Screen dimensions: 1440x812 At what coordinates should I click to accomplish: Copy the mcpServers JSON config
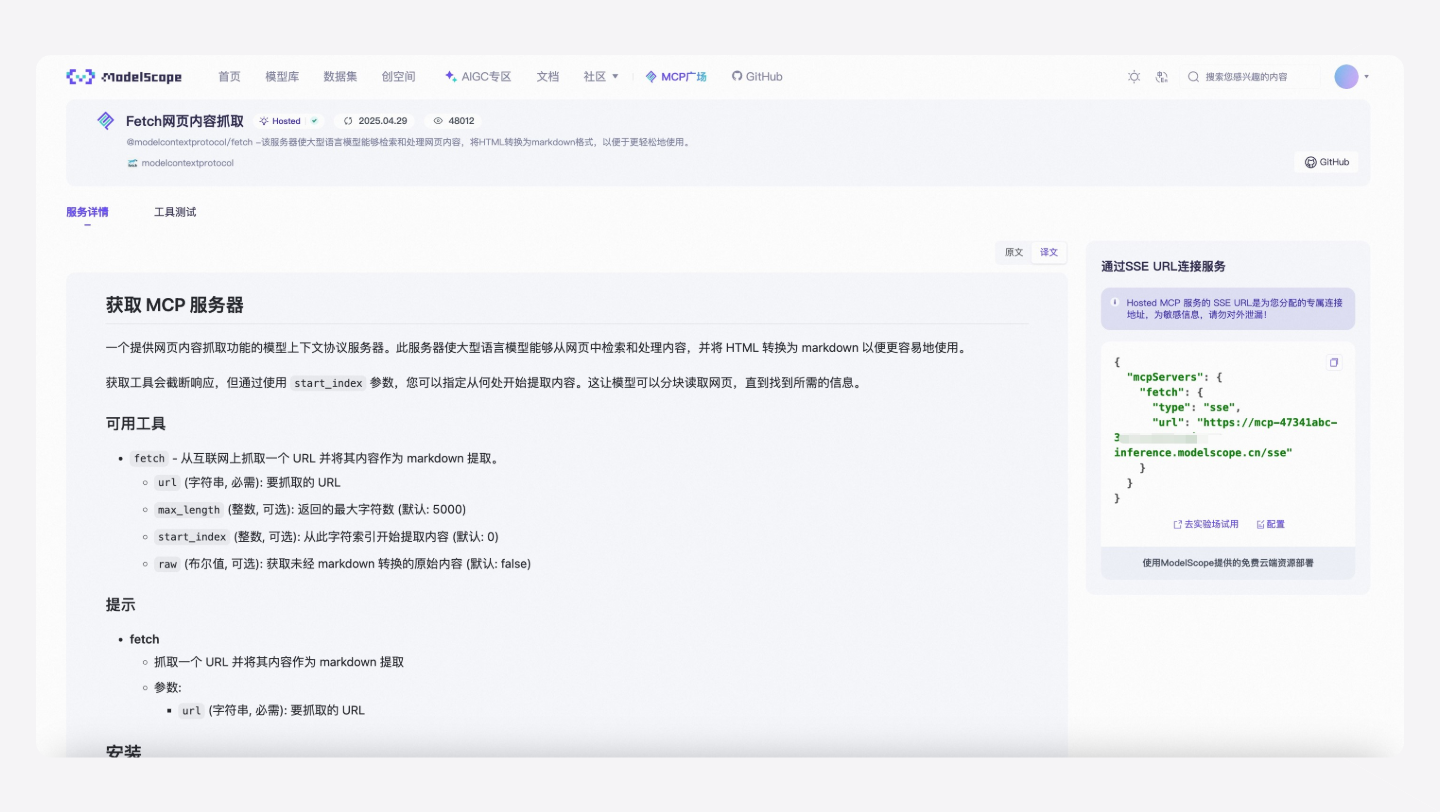tap(1333, 363)
